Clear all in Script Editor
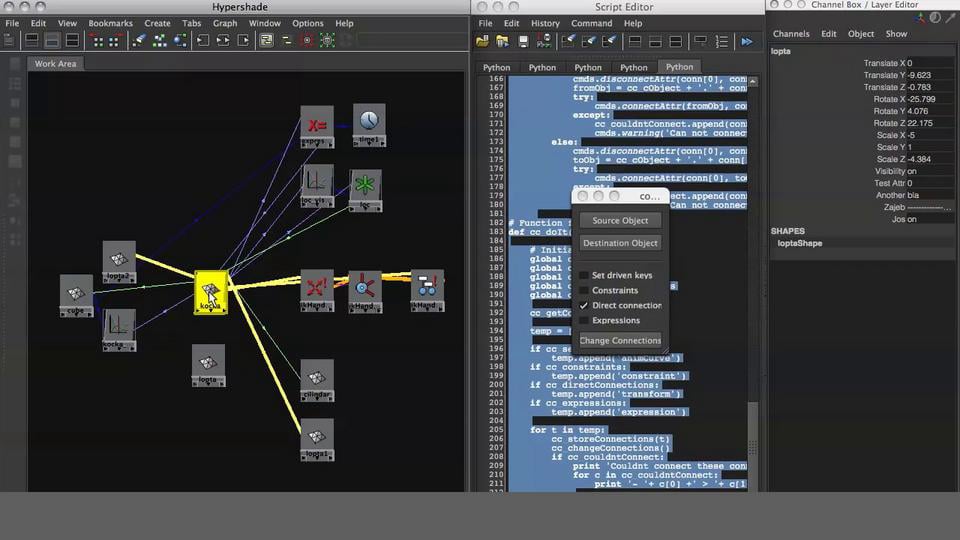 click(609, 42)
